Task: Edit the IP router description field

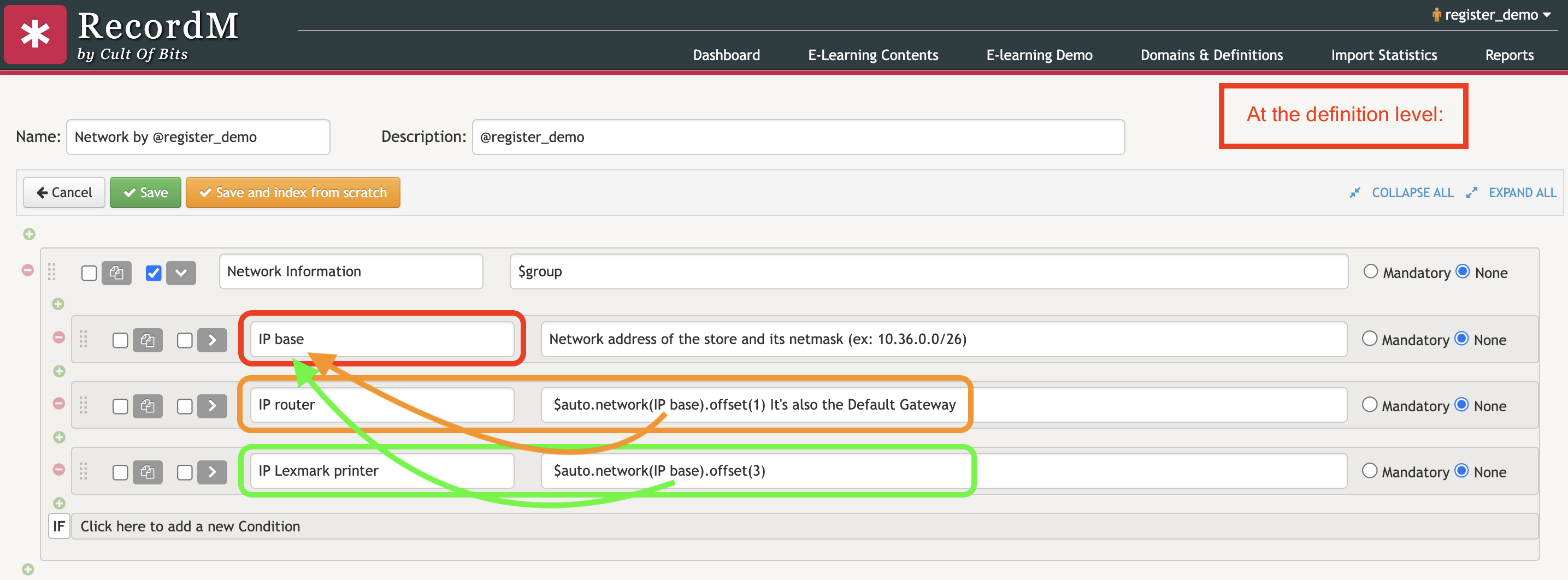Action: (x=944, y=405)
